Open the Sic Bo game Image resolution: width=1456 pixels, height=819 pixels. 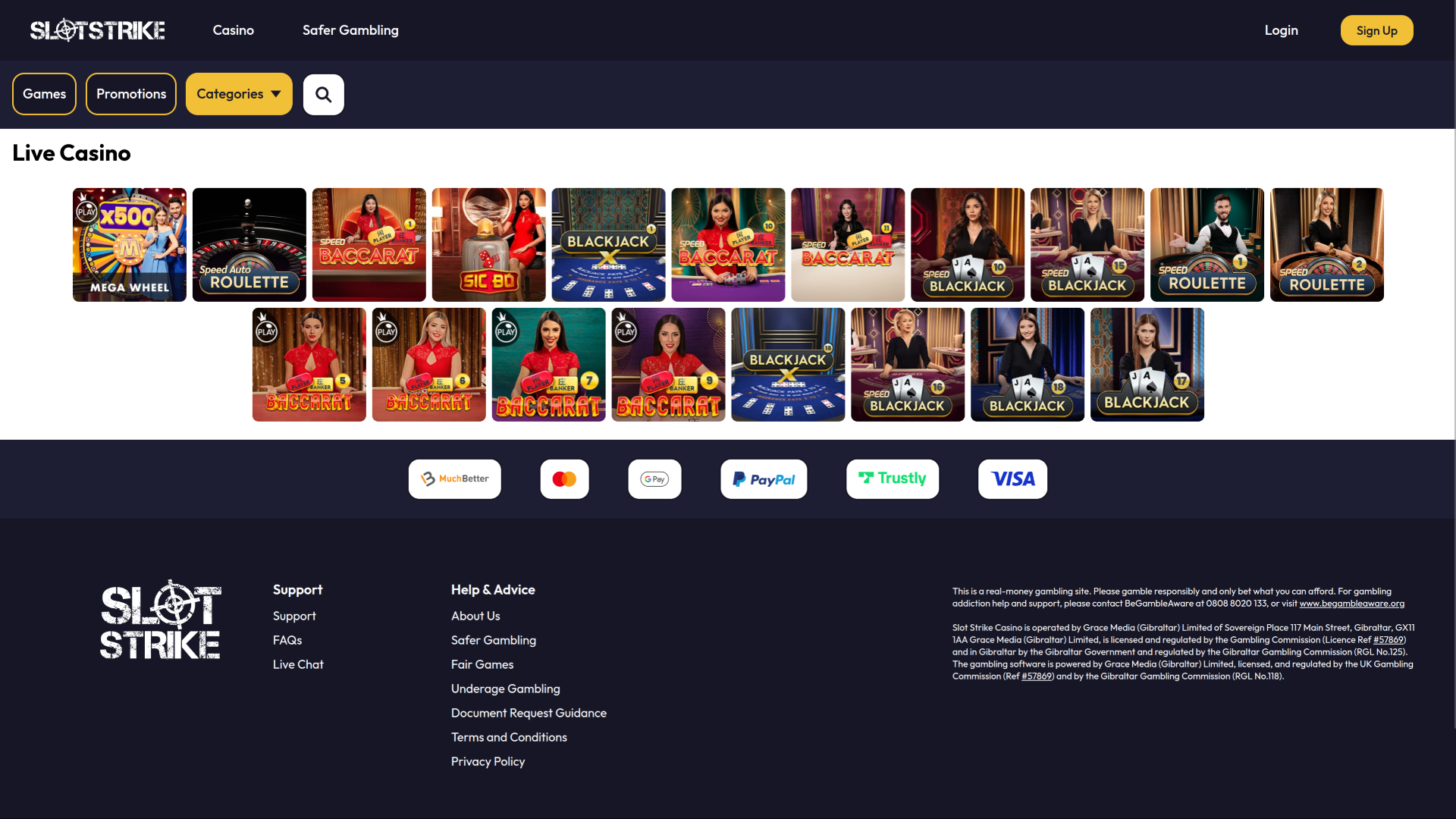tap(488, 244)
